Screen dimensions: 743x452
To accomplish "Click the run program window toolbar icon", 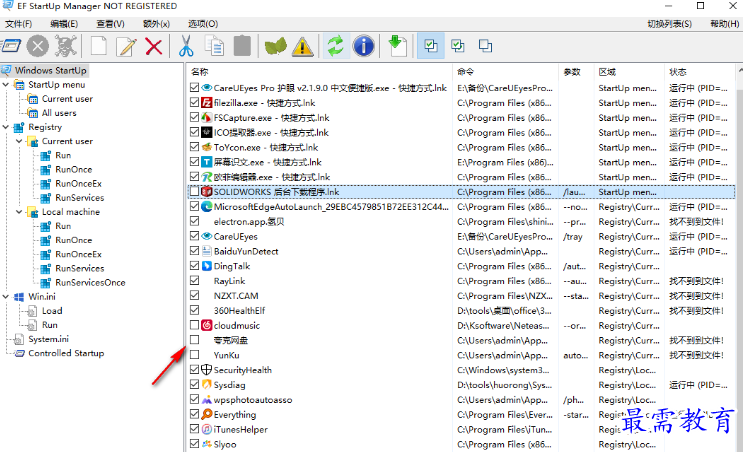I will point(11,46).
